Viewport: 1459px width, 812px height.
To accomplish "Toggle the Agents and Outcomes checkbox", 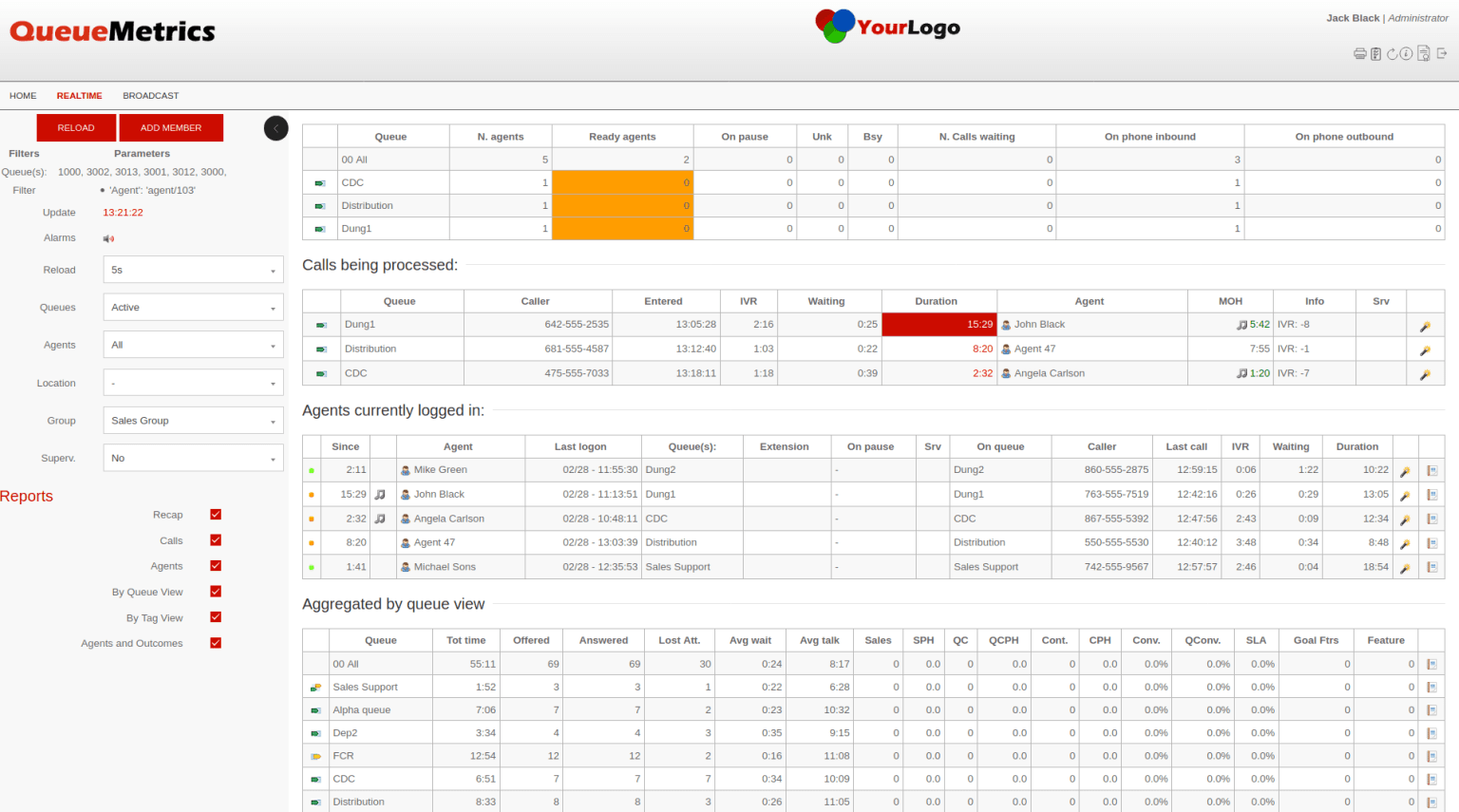I will point(216,643).
